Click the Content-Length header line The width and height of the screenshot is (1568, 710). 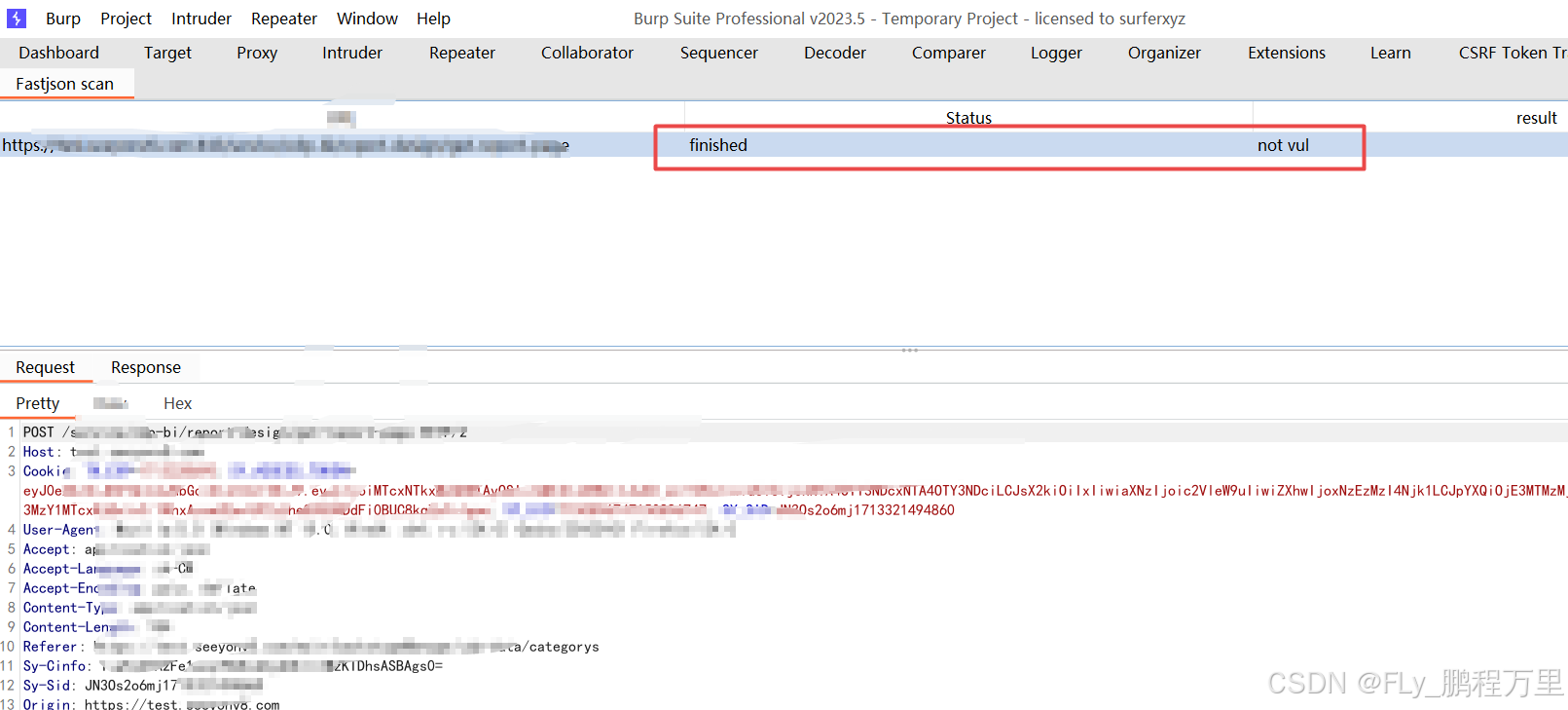[97, 627]
